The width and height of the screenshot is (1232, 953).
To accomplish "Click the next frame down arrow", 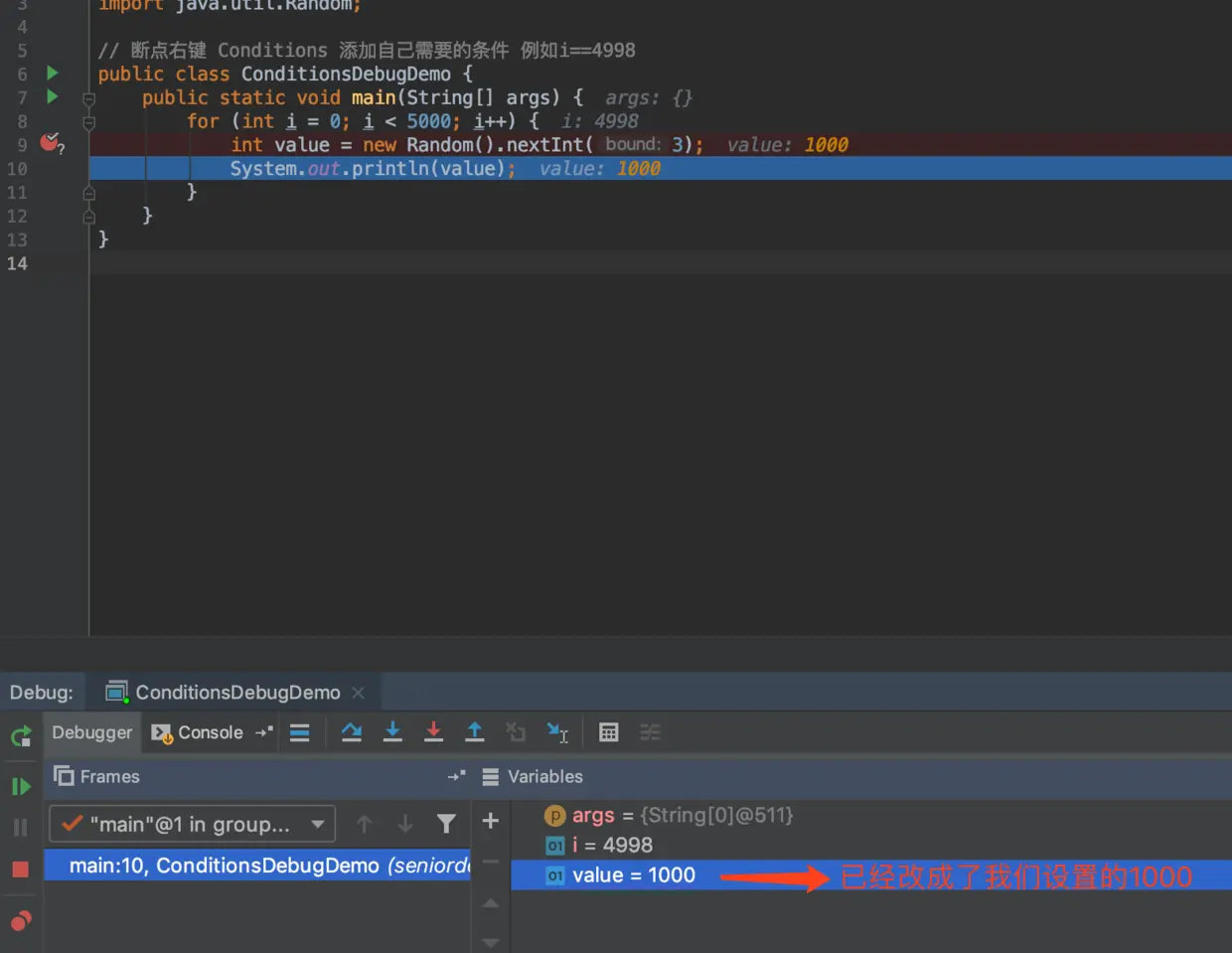I will click(x=405, y=824).
